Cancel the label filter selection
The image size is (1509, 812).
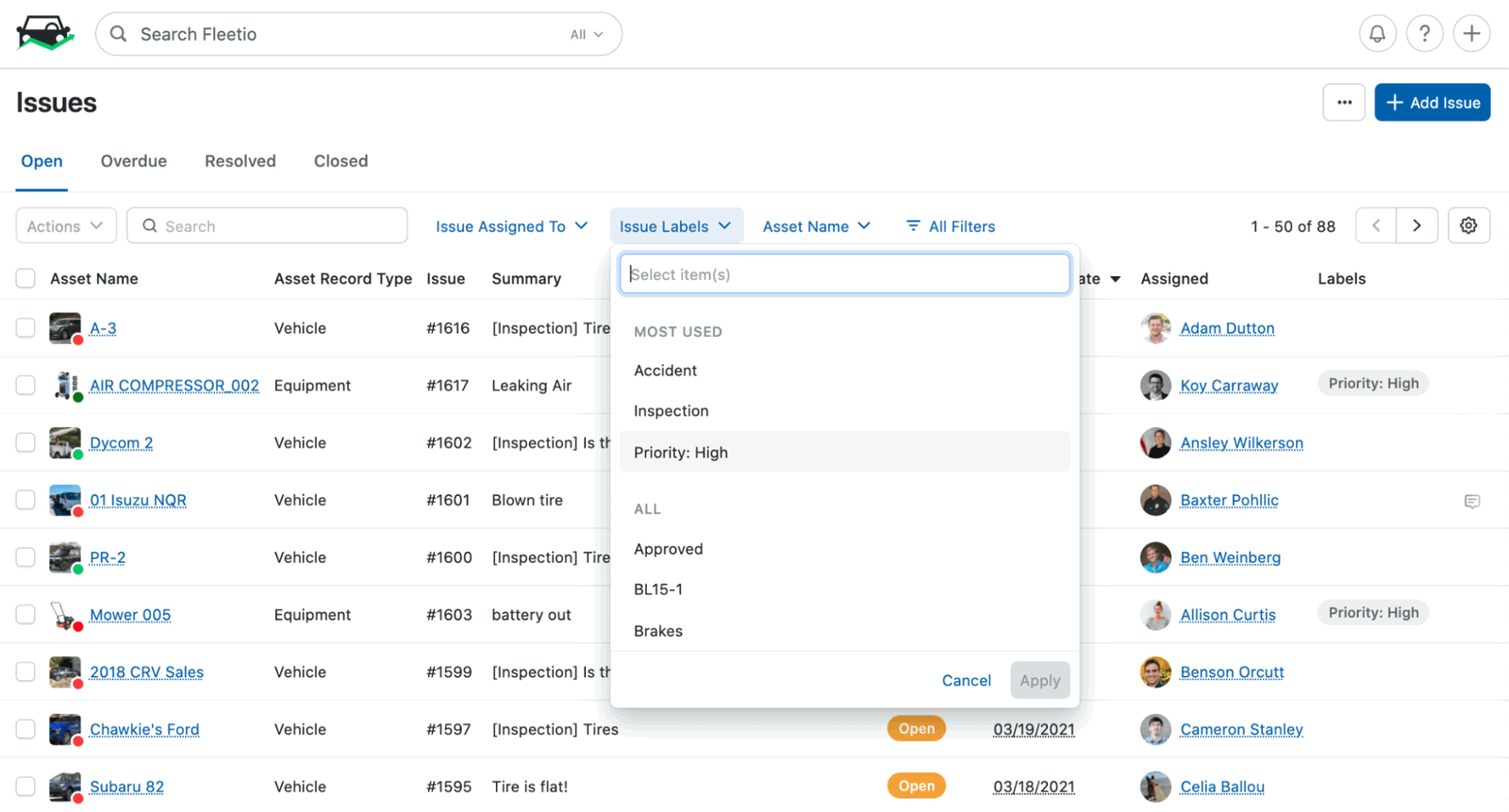coord(966,680)
